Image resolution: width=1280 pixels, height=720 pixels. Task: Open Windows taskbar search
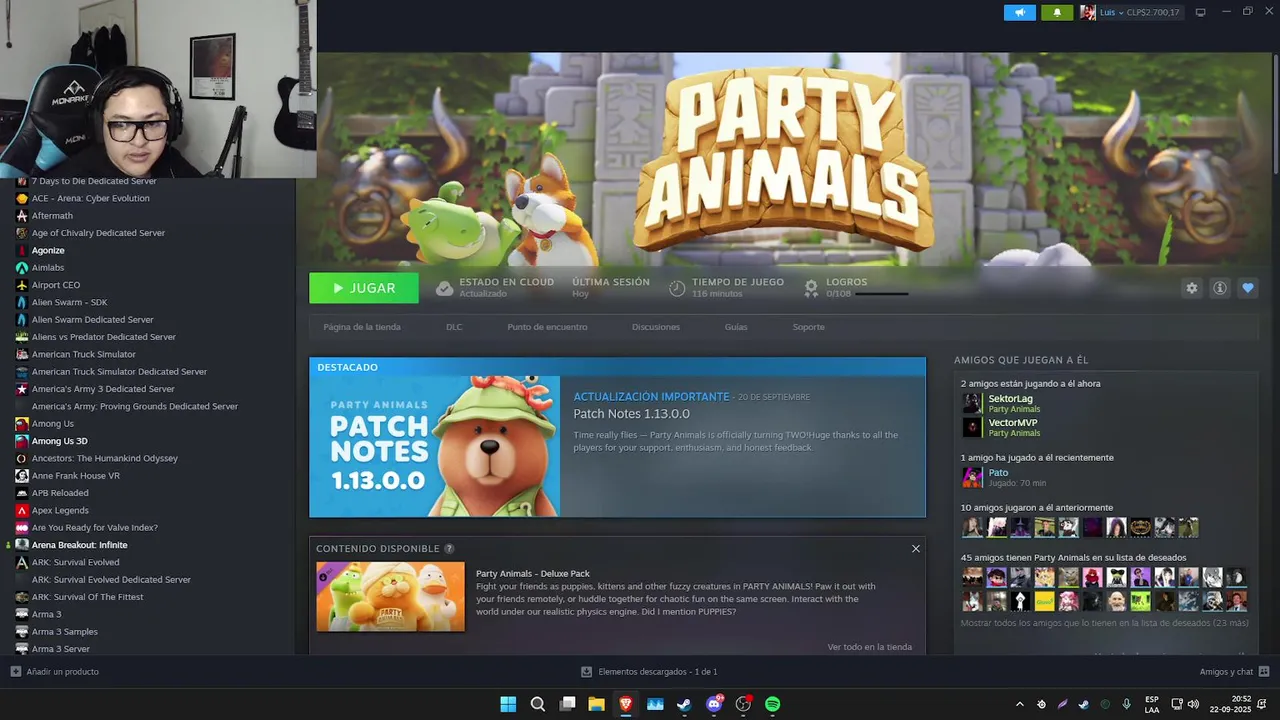[x=538, y=704]
